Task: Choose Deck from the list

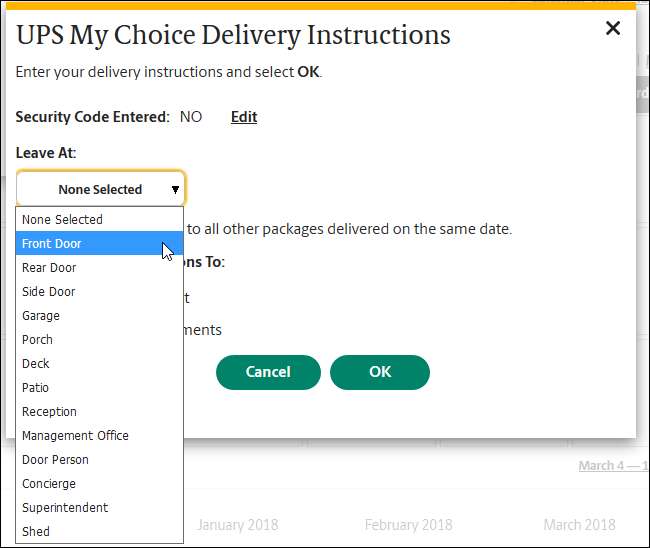Action: [36, 363]
